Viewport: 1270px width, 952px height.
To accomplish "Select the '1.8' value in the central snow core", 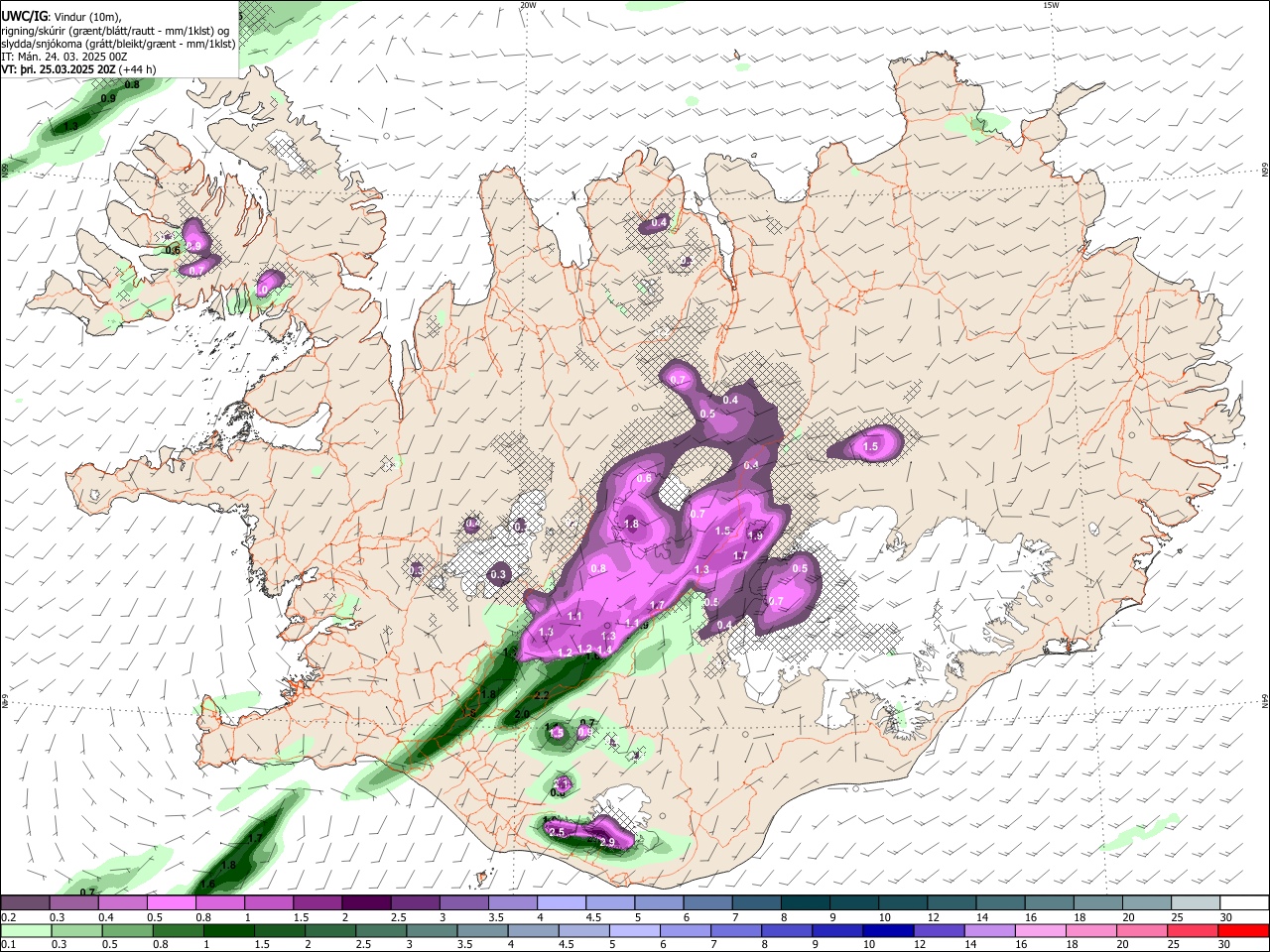I will click(631, 524).
